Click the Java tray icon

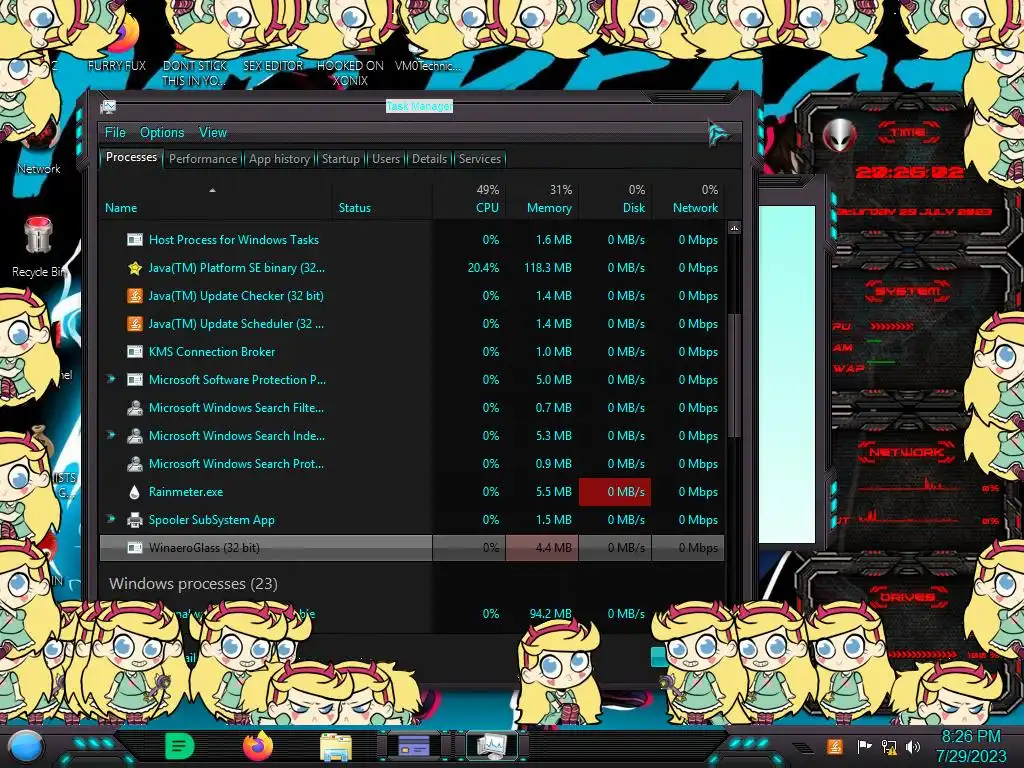tap(834, 746)
